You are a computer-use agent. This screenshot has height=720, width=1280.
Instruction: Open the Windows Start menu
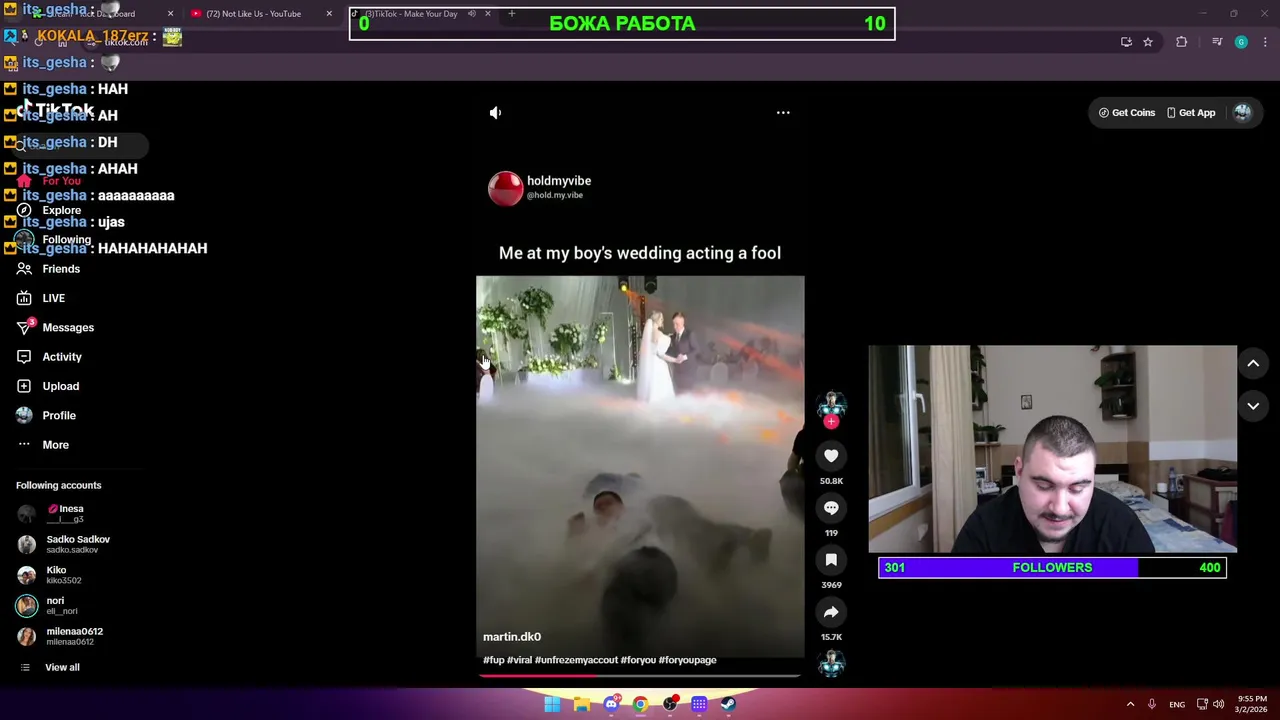552,704
